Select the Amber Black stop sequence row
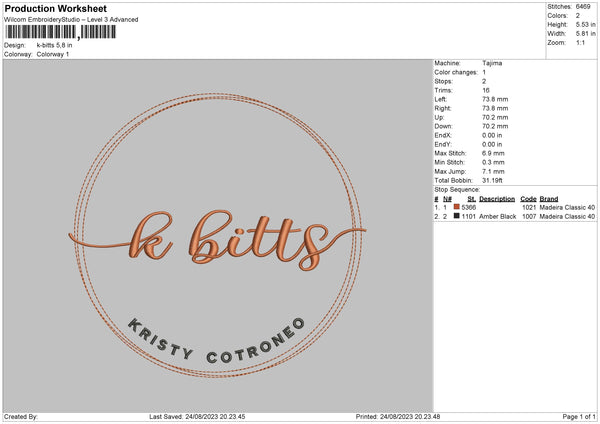This screenshot has height=424, width=600. (x=515, y=216)
